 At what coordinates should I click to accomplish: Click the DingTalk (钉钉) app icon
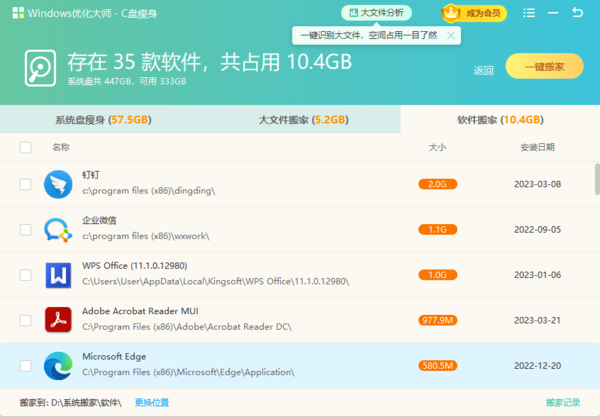coord(58,183)
